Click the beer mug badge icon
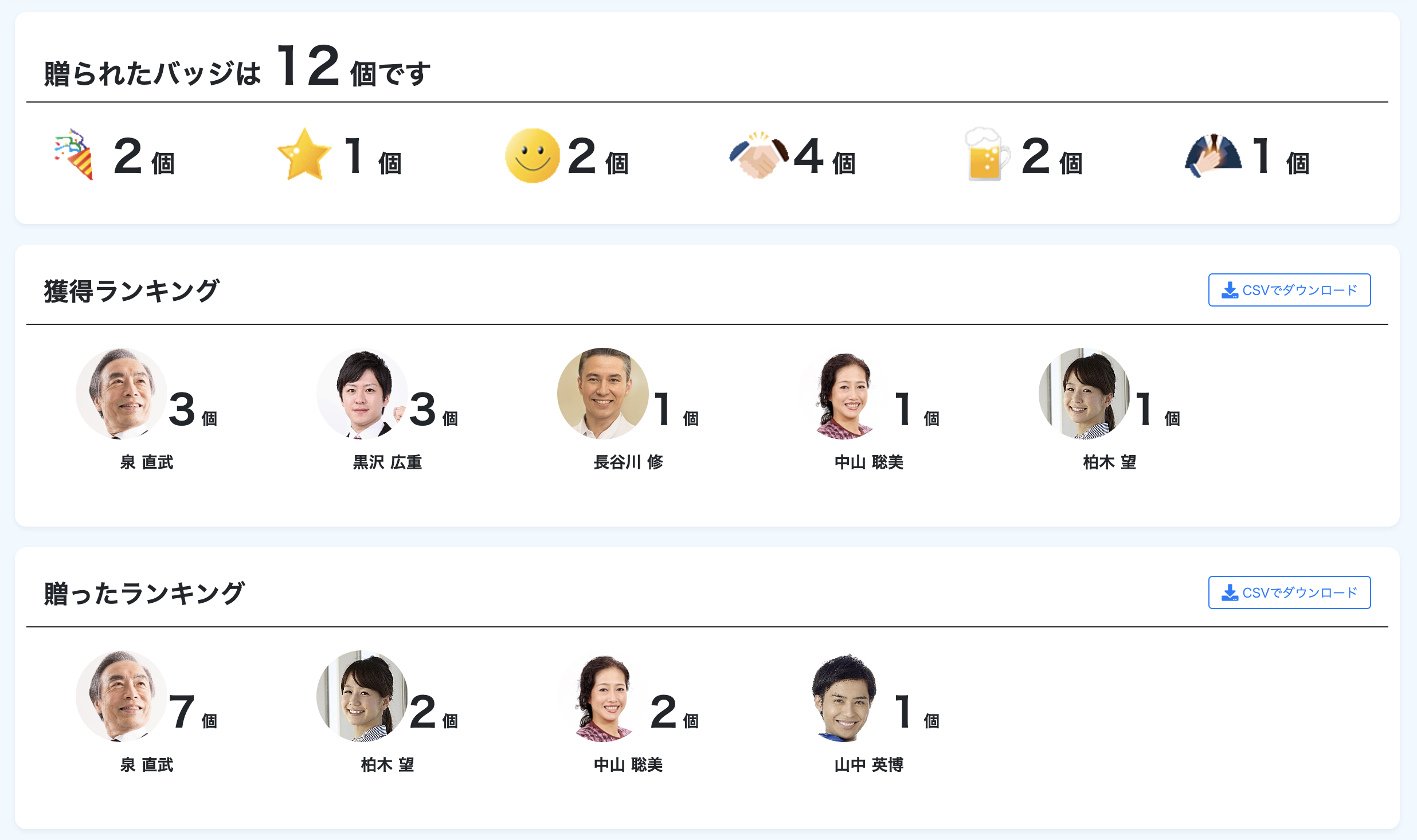This screenshot has width=1417, height=840. click(986, 154)
